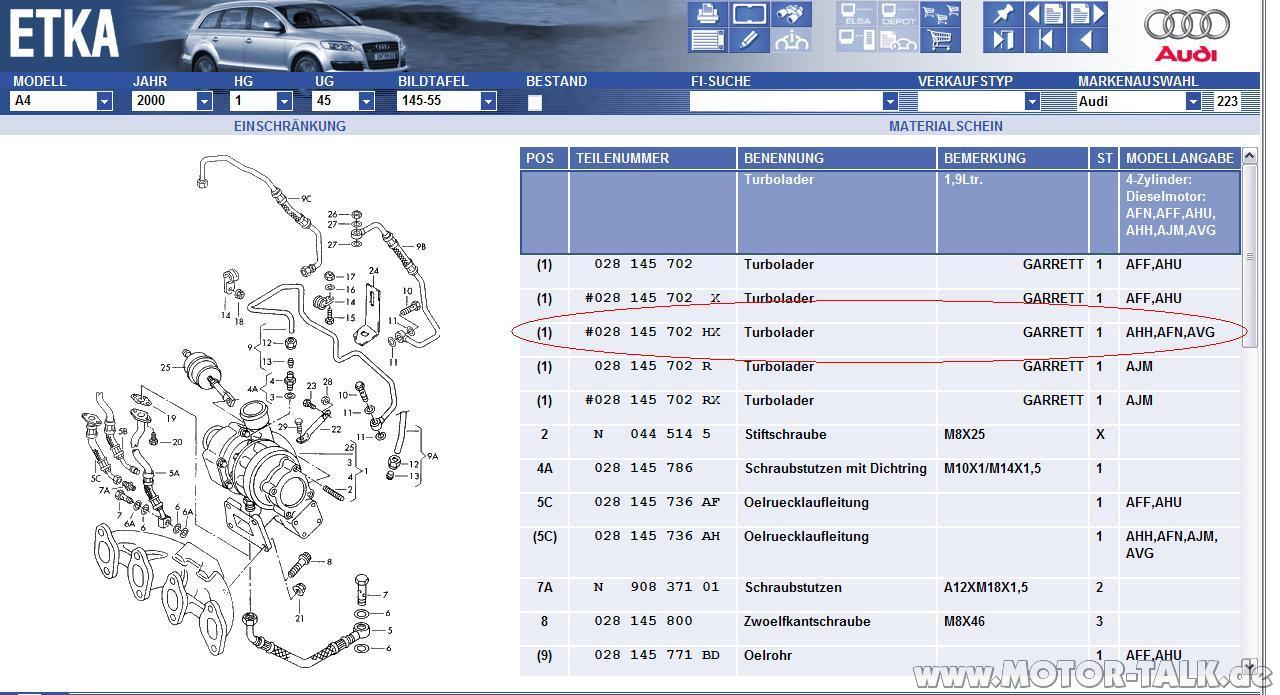Click the pushpin icon

pos(1003,14)
